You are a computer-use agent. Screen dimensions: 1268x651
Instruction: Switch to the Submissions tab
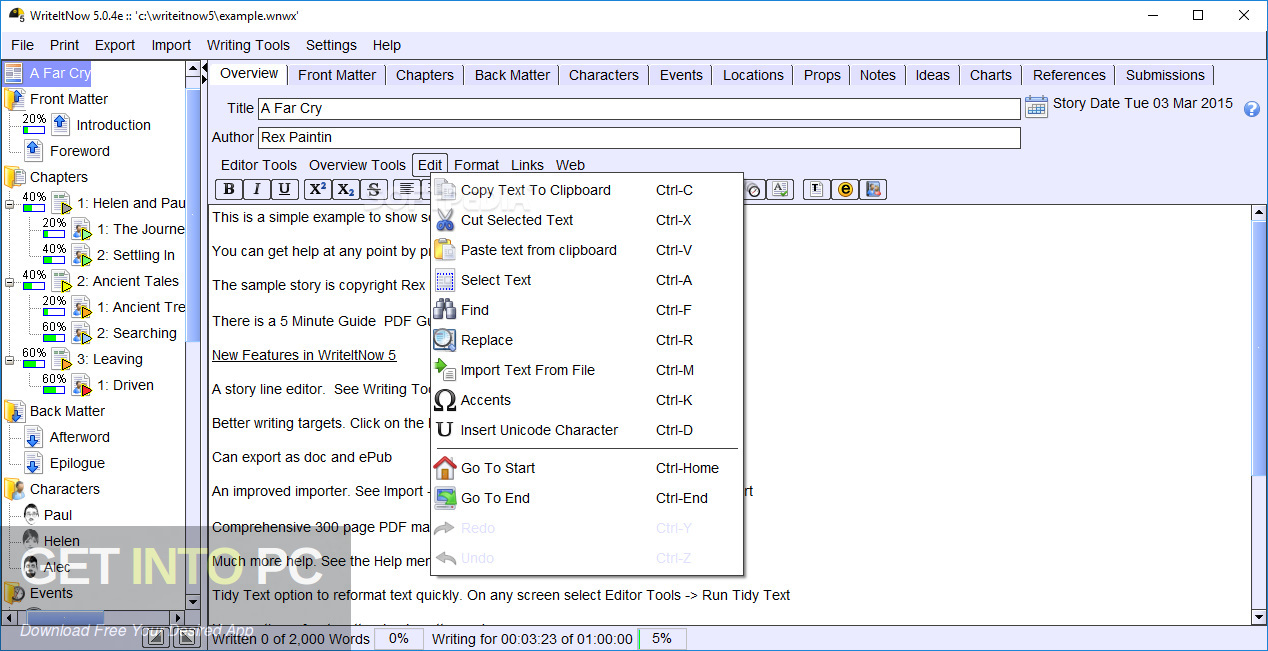click(1165, 75)
